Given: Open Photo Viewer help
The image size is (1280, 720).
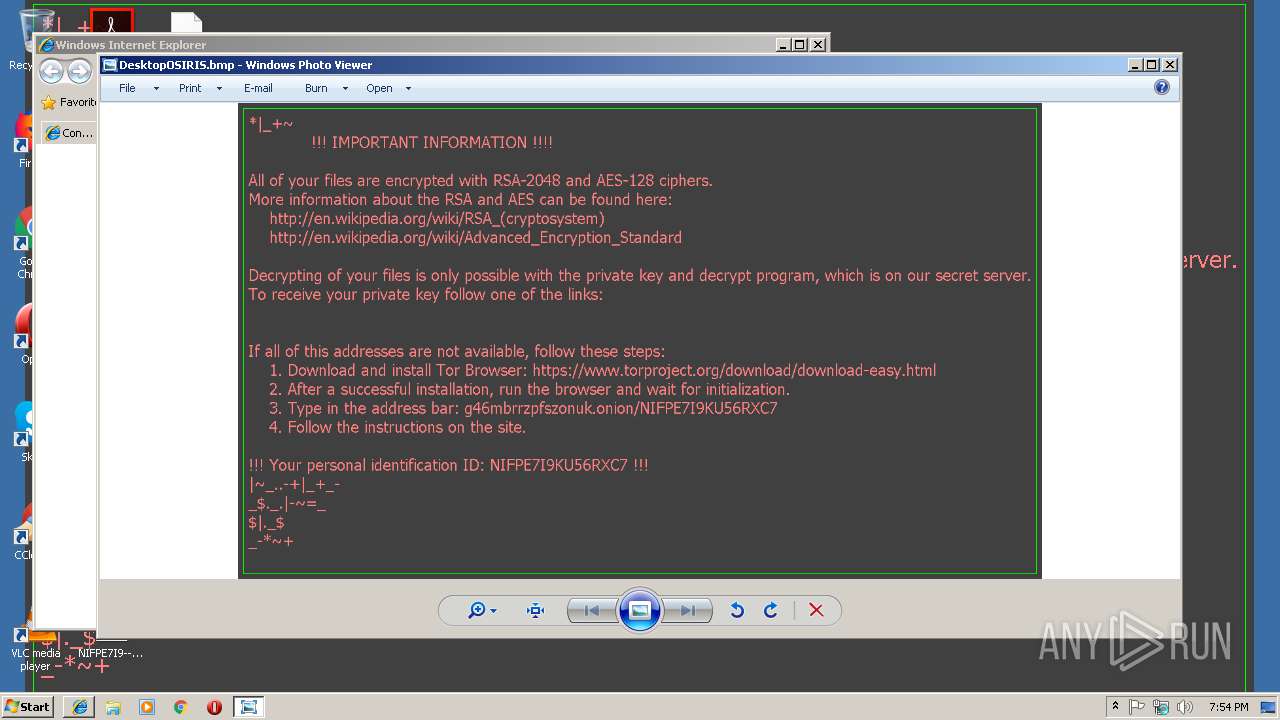Looking at the screenshot, I should click(1162, 87).
